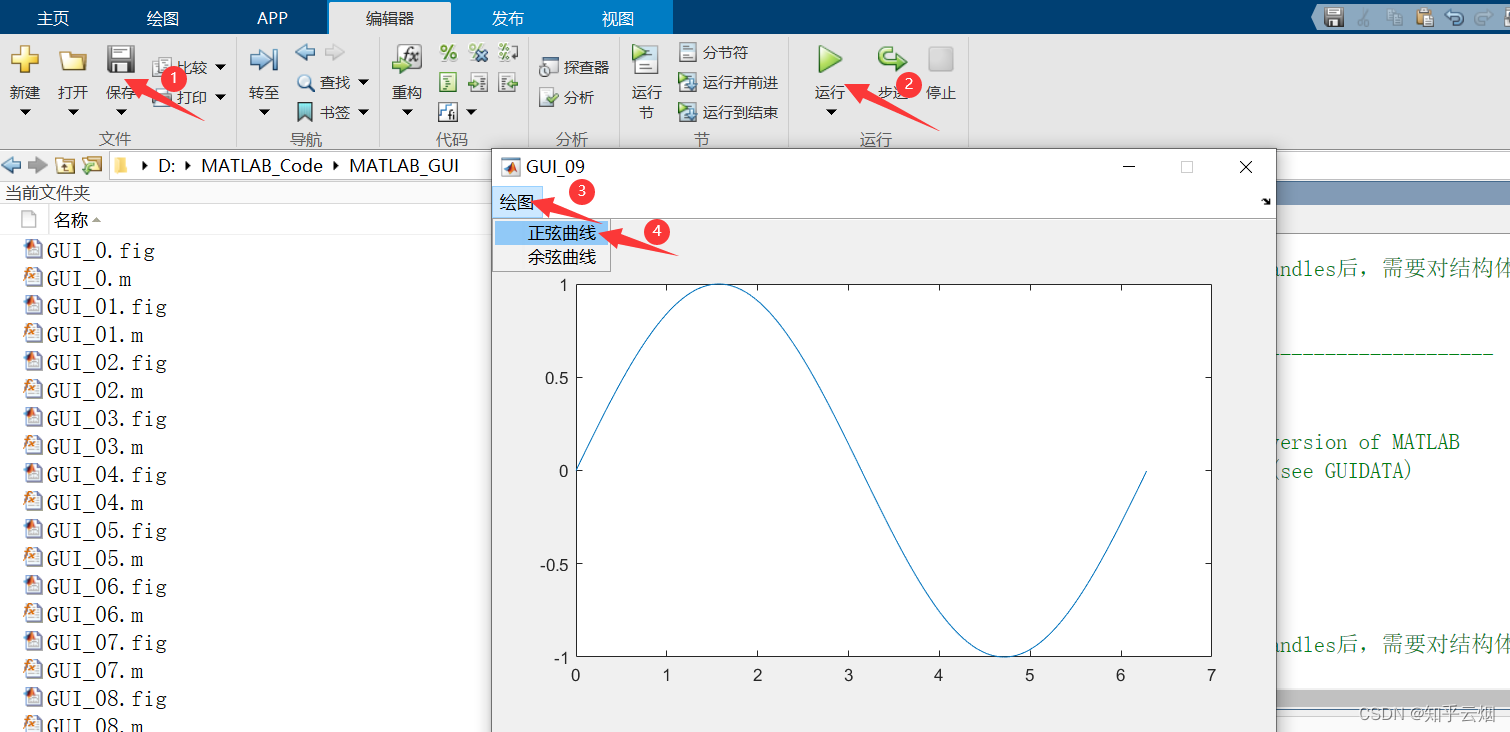Sort files by the 名称 column header
Screen dimensions: 1510x732
71,220
